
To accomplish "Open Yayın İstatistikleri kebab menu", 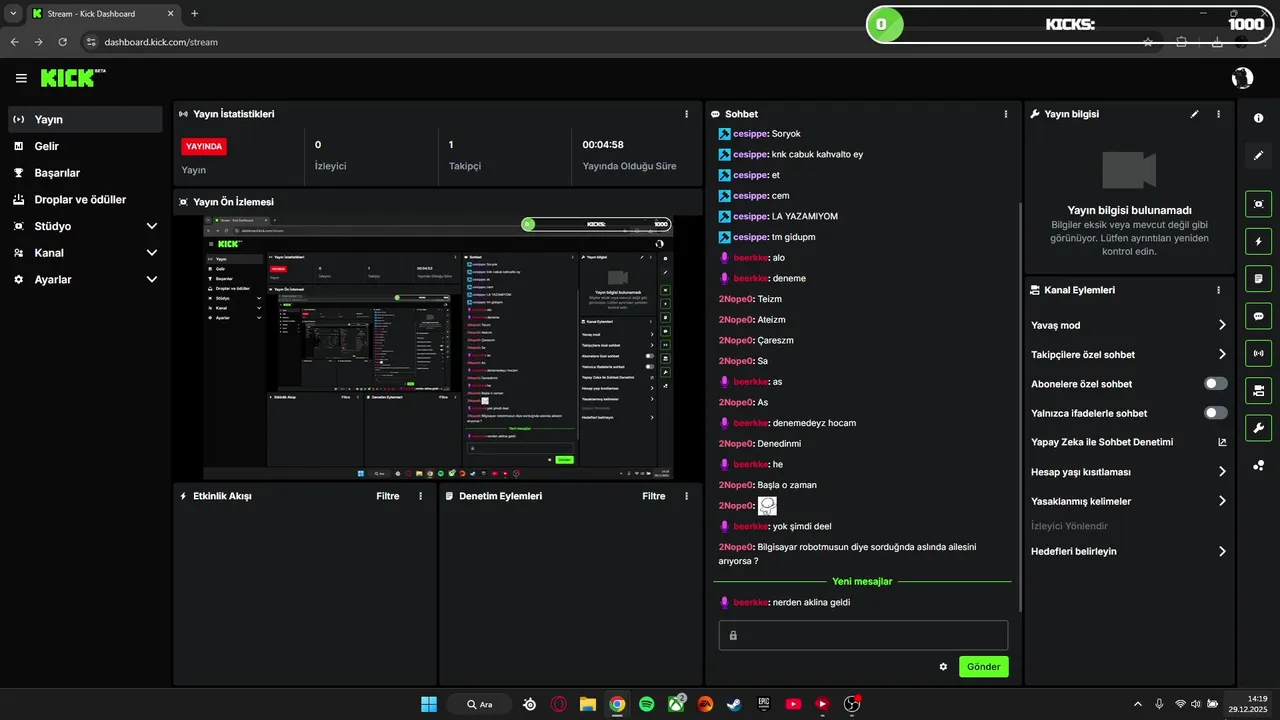I will pyautogui.click(x=685, y=114).
